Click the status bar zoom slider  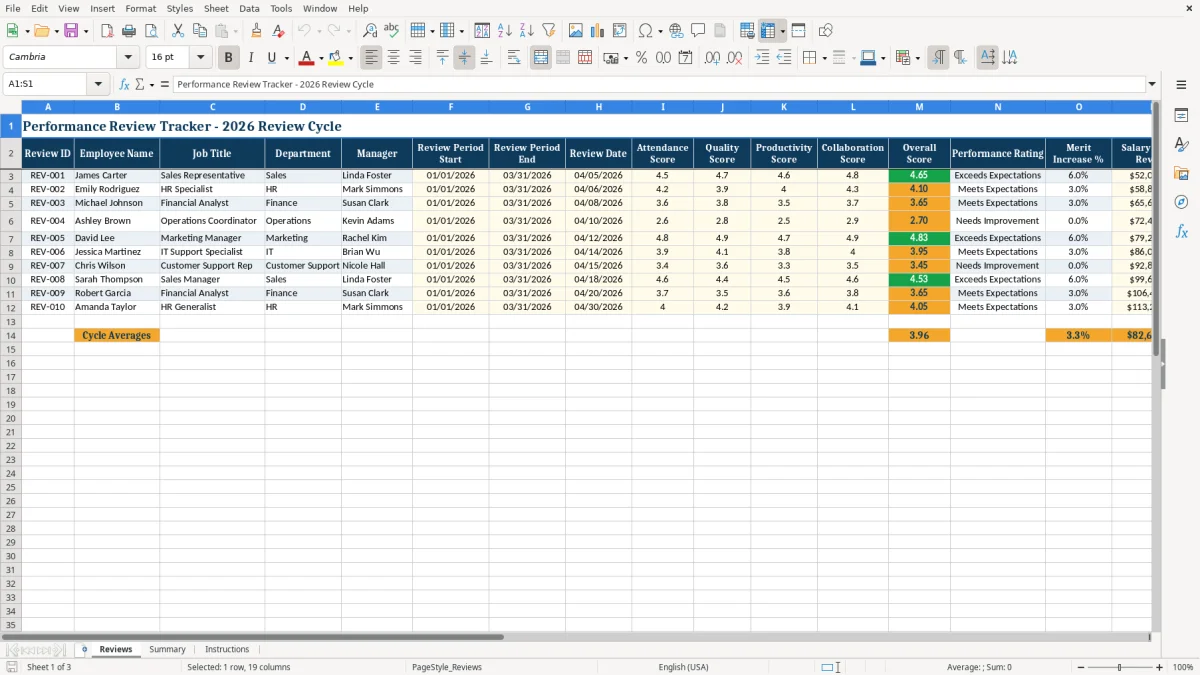pyautogui.click(x=1119, y=667)
